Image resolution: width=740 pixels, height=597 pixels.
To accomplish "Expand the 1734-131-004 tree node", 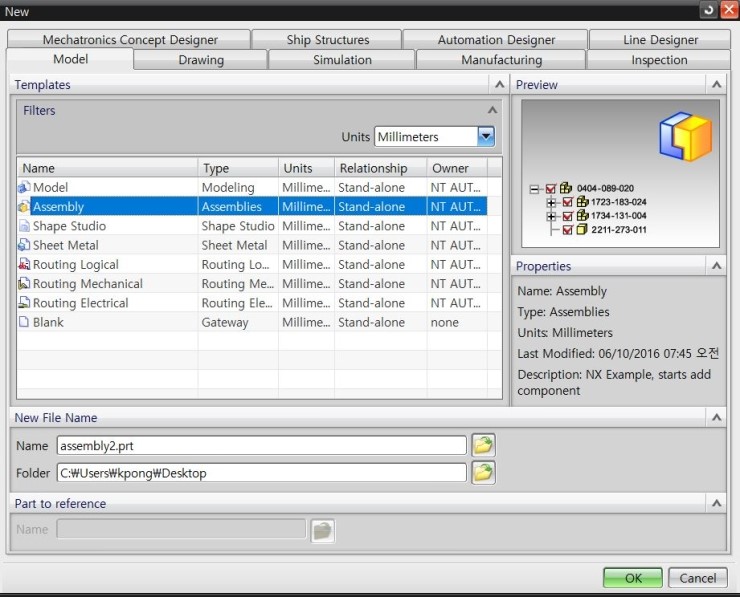I will [551, 216].
